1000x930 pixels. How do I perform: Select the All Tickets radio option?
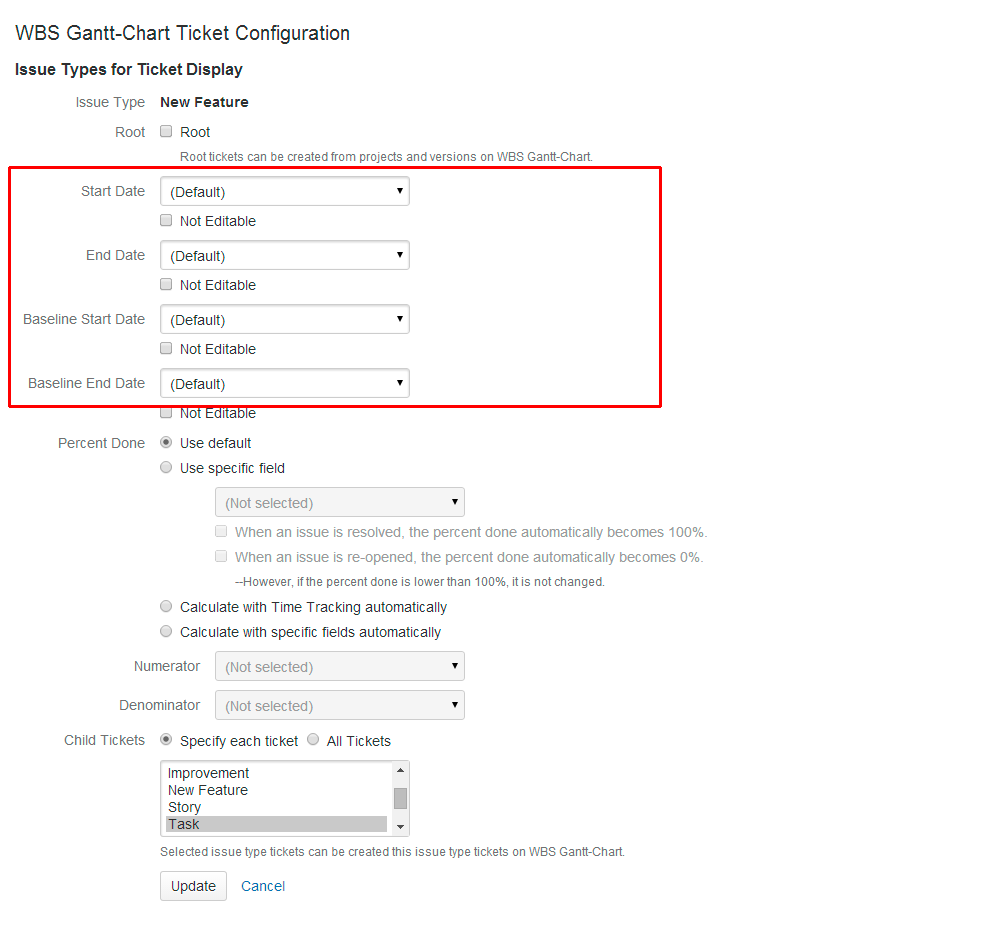pyautogui.click(x=314, y=741)
